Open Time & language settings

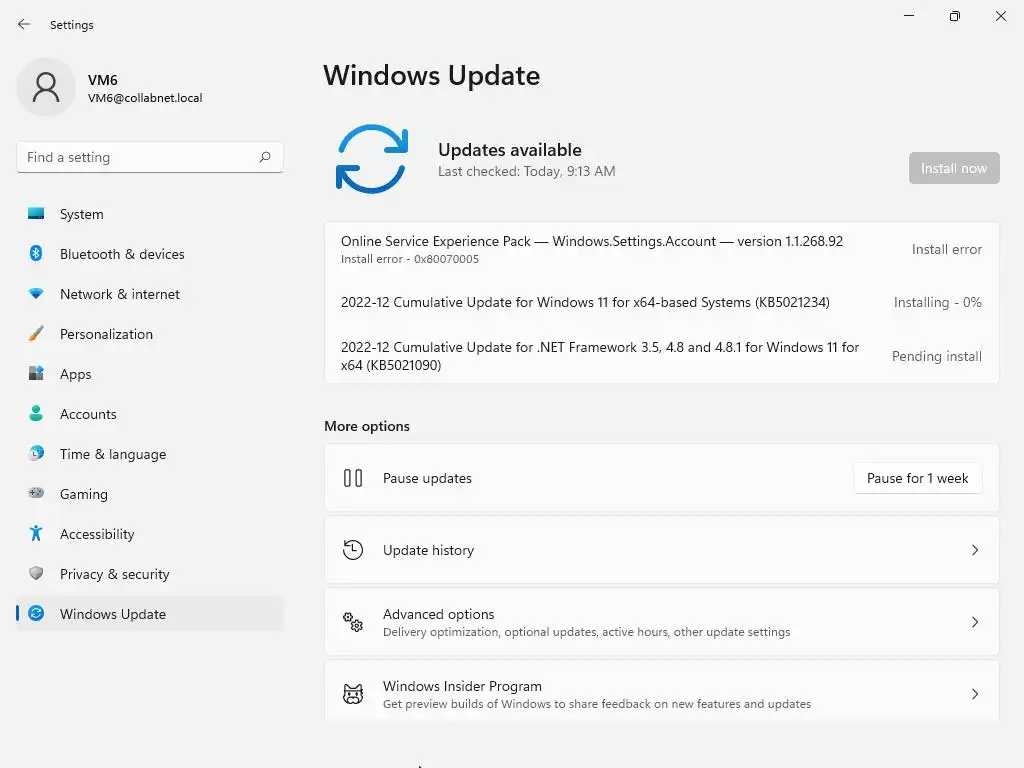[150, 454]
